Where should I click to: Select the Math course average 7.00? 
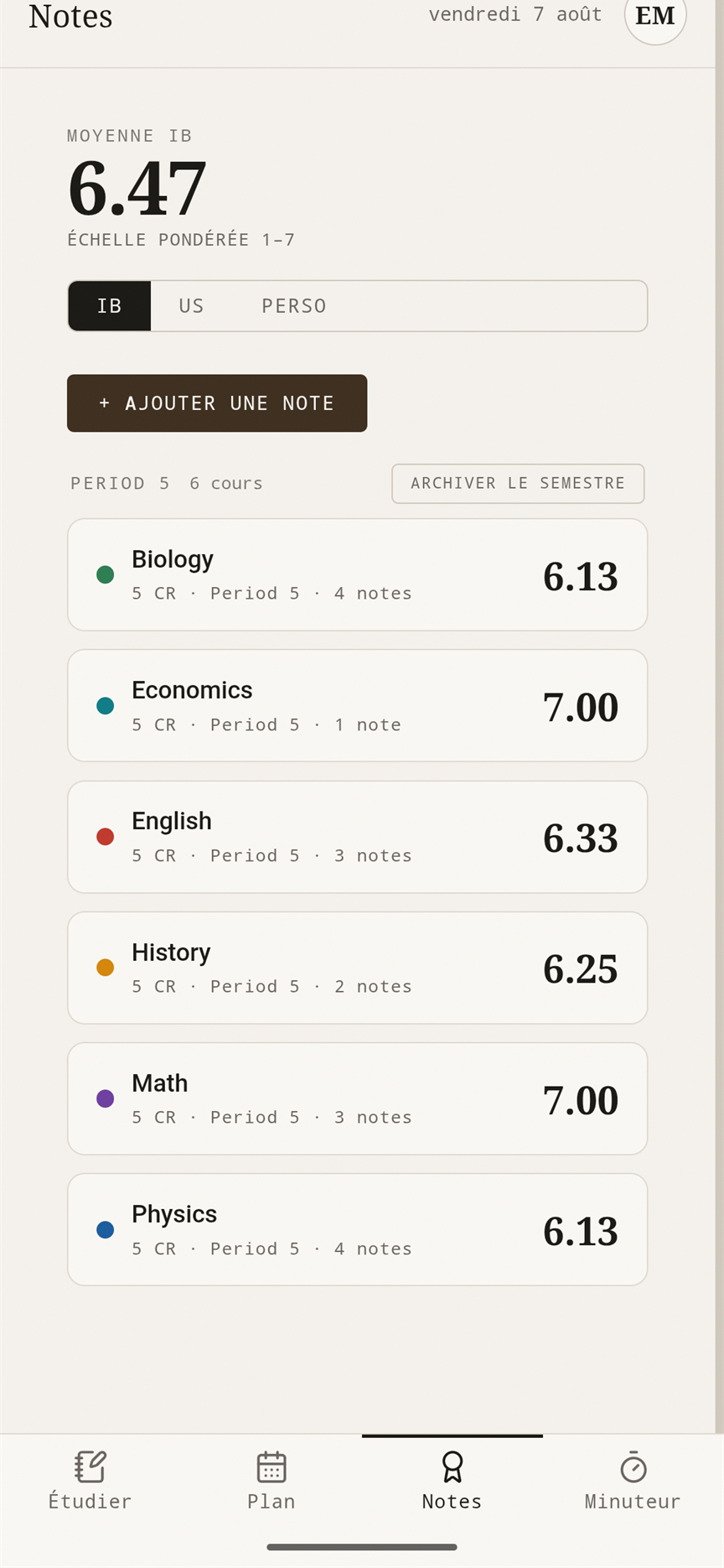(x=580, y=1100)
